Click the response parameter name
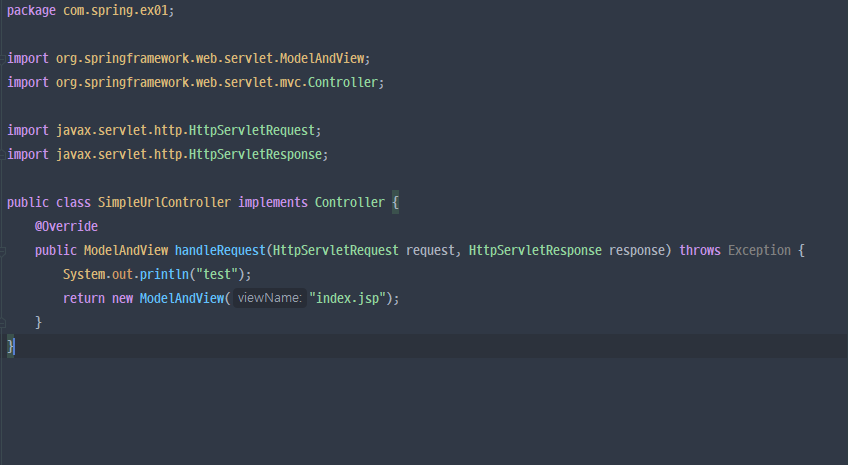848x465 pixels. tap(637, 250)
